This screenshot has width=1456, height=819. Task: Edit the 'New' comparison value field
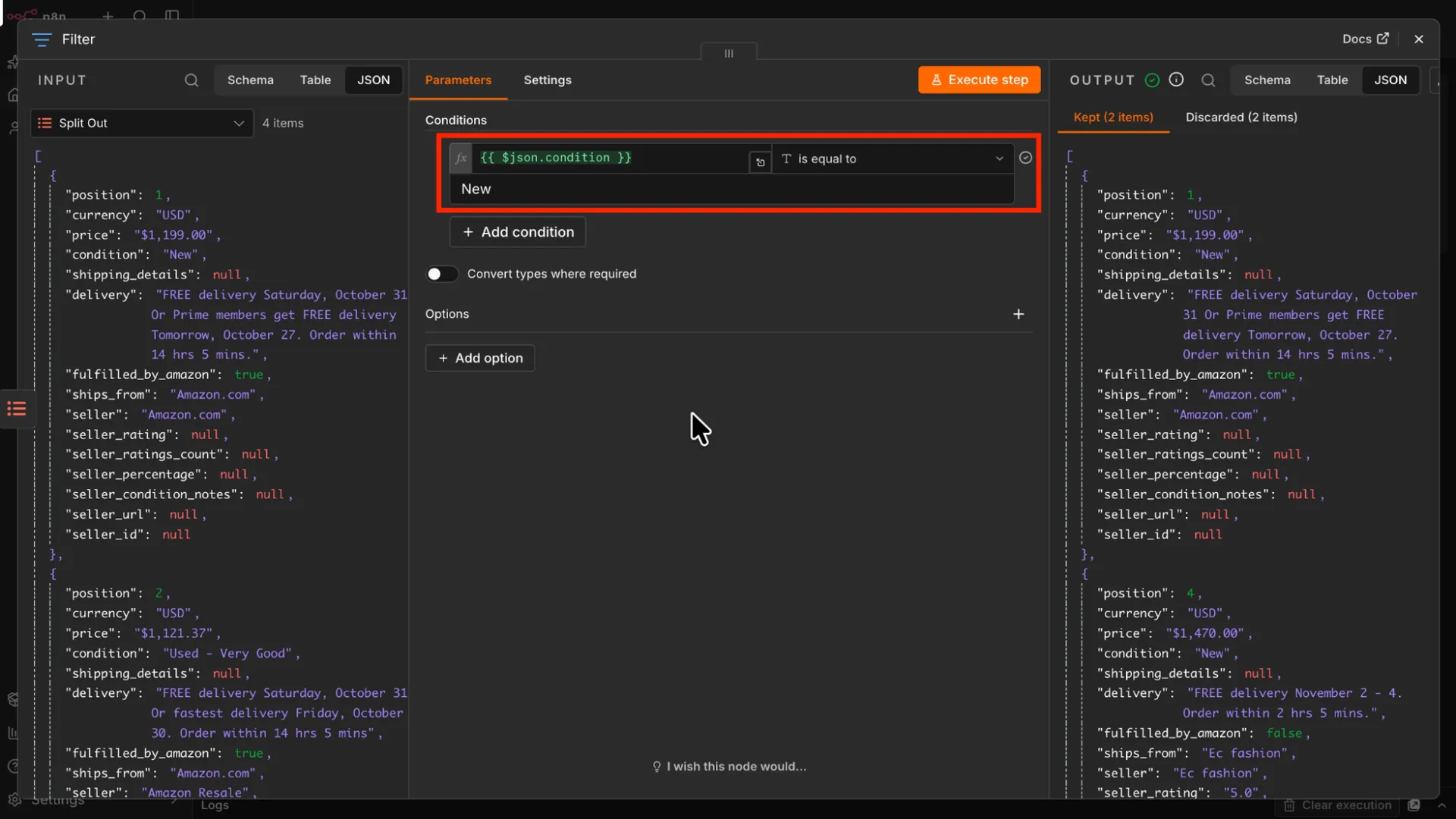(732, 189)
